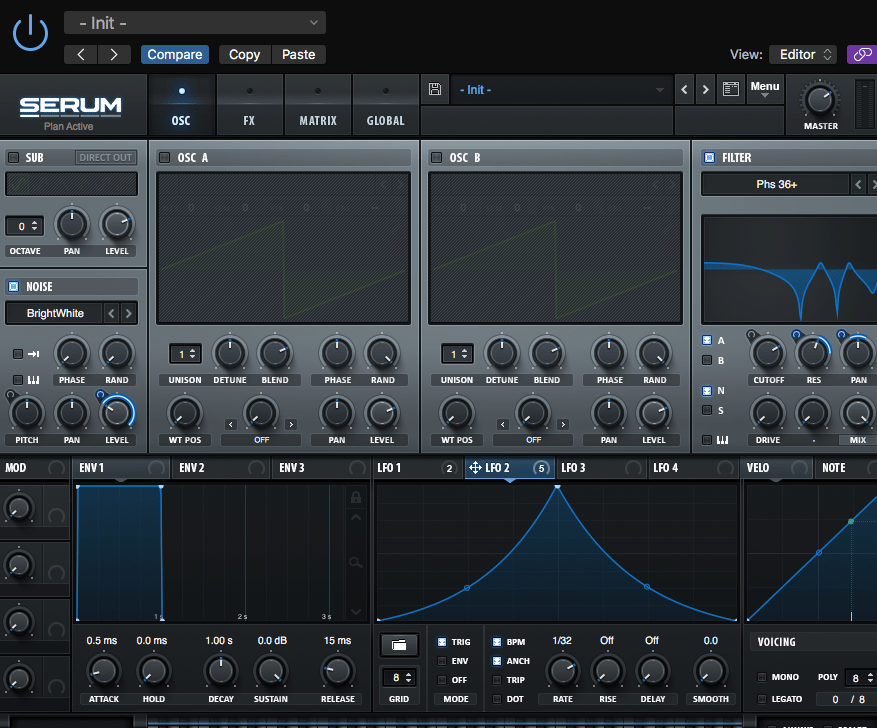Open the preset browser icon beside Menu

731,90
